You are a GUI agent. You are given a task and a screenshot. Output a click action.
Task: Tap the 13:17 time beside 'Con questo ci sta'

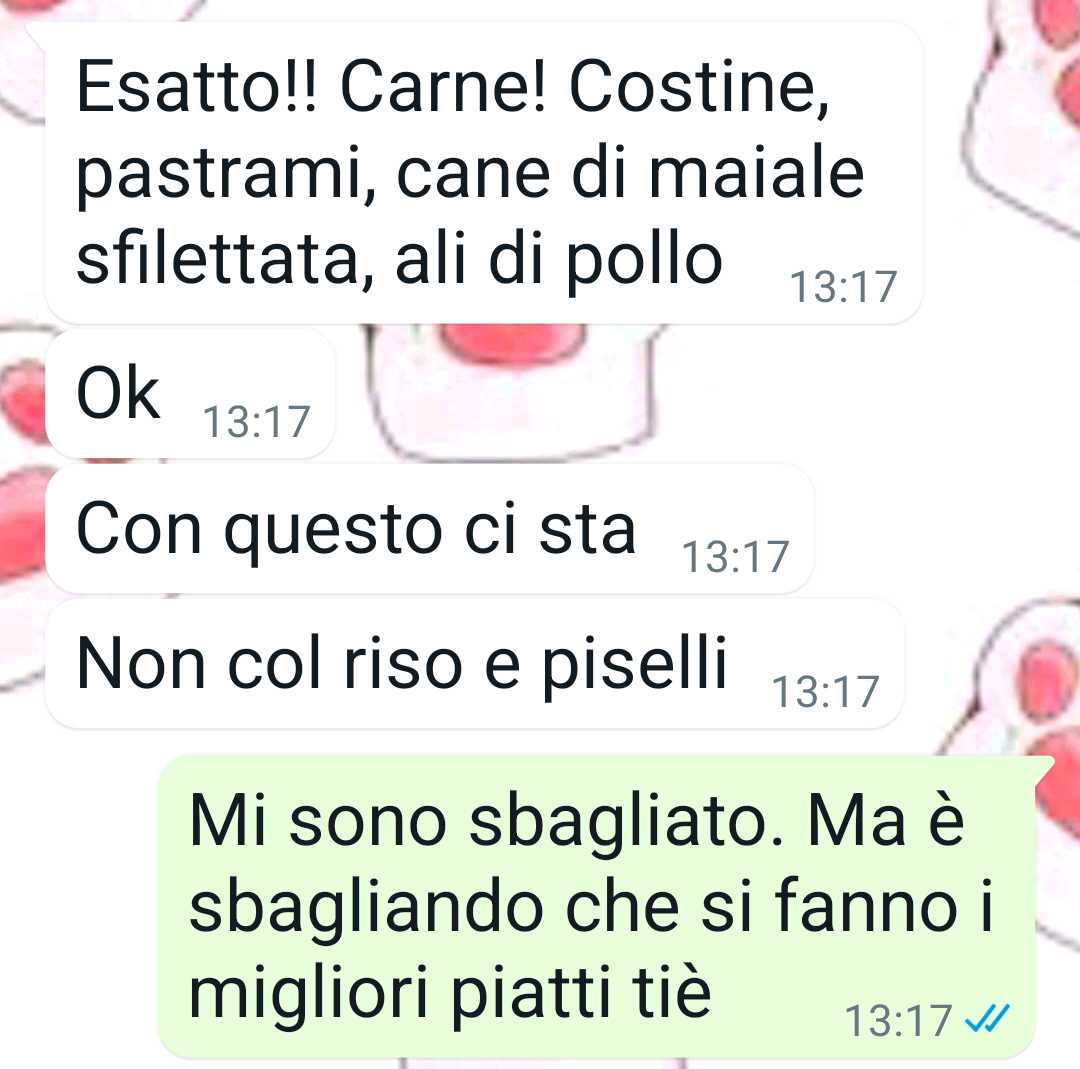tap(736, 557)
